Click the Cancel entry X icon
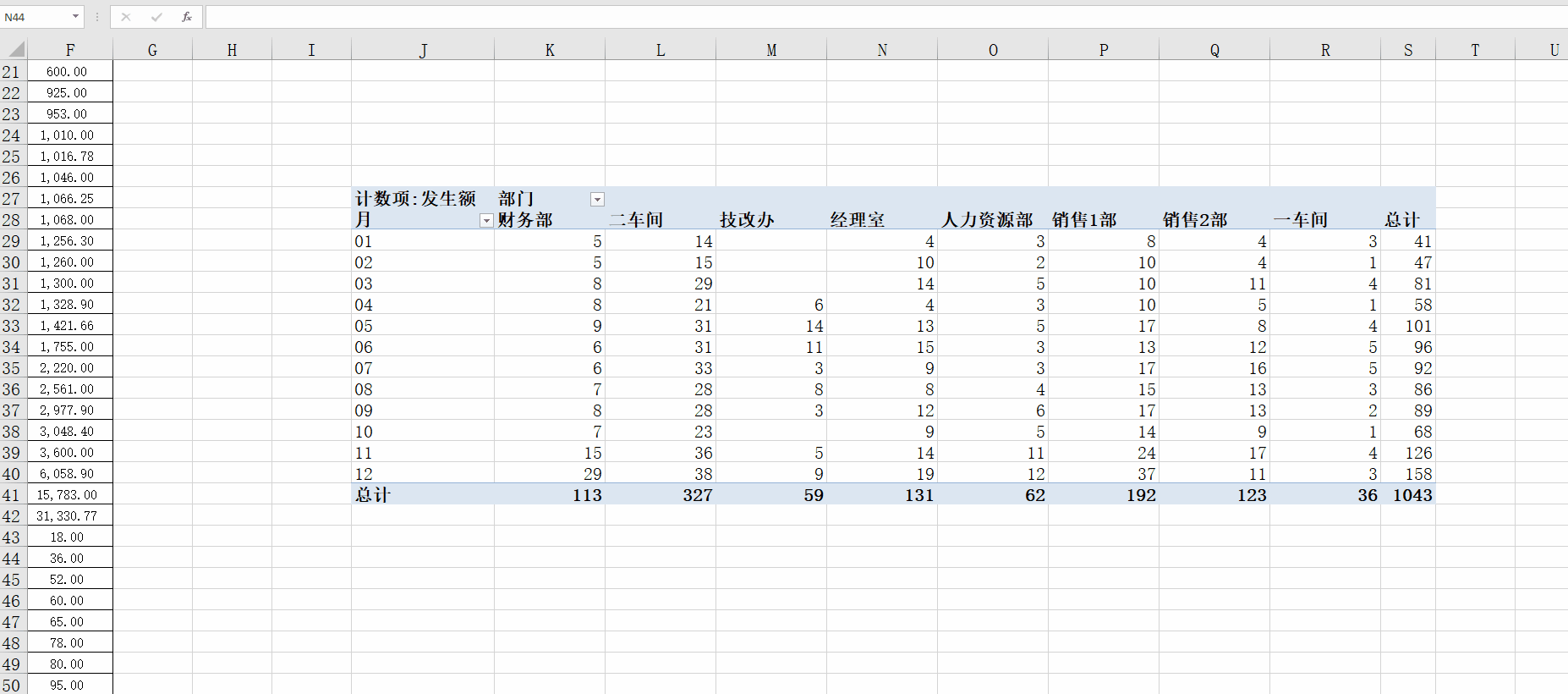Screen dimensions: 1568x694 click(126, 17)
